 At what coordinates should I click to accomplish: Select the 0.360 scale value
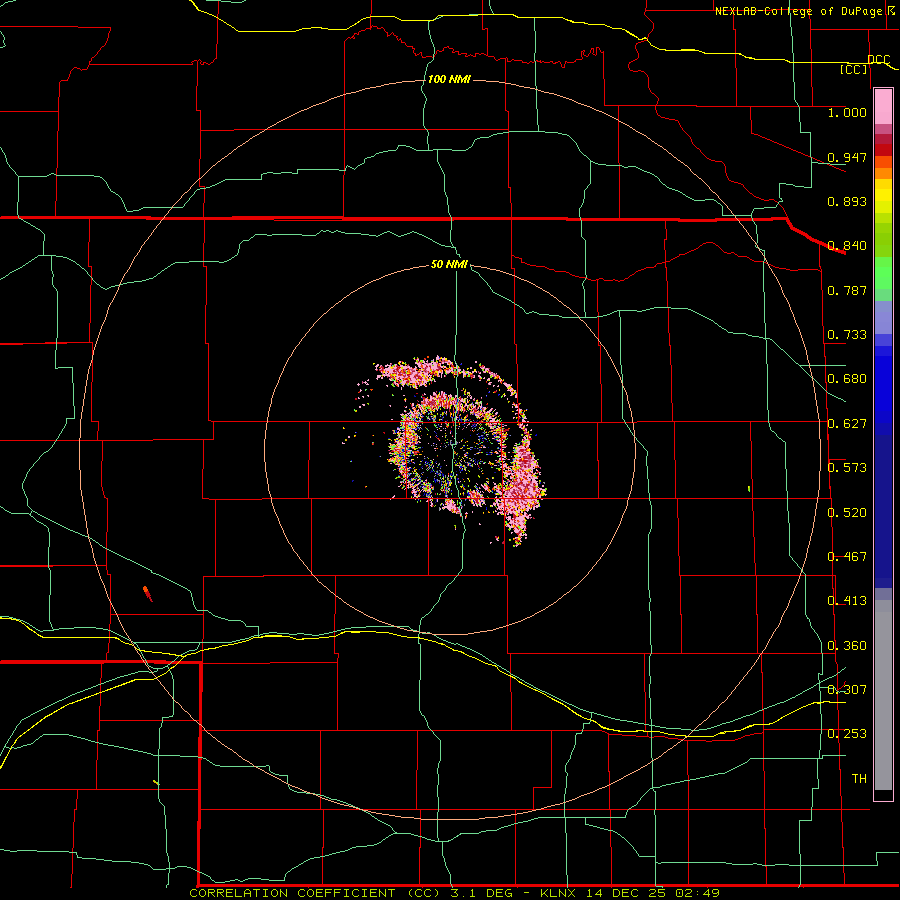[x=847, y=646]
